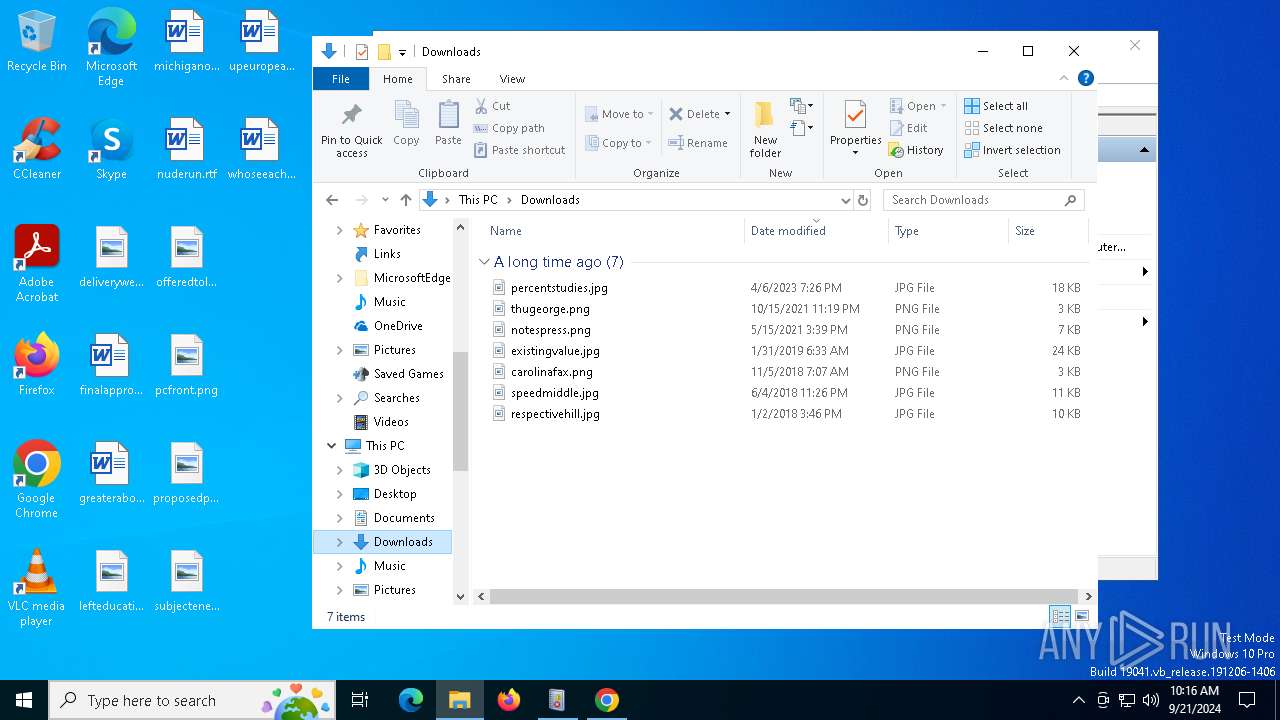Click the horizontal scrollbar in file list
The image size is (1280, 720).
click(x=783, y=596)
